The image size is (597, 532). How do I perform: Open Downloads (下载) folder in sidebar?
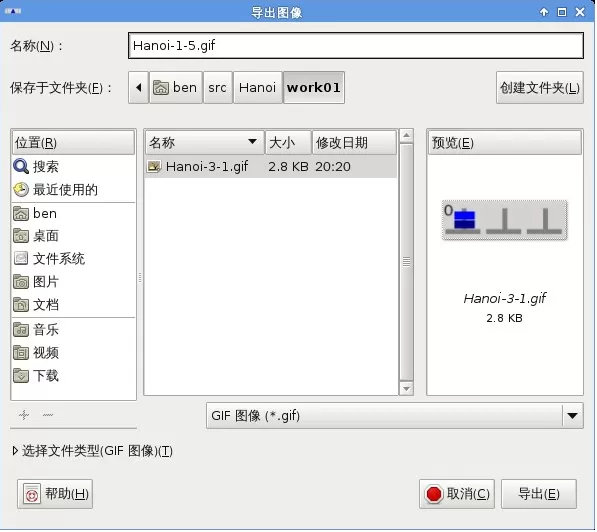click(73, 376)
